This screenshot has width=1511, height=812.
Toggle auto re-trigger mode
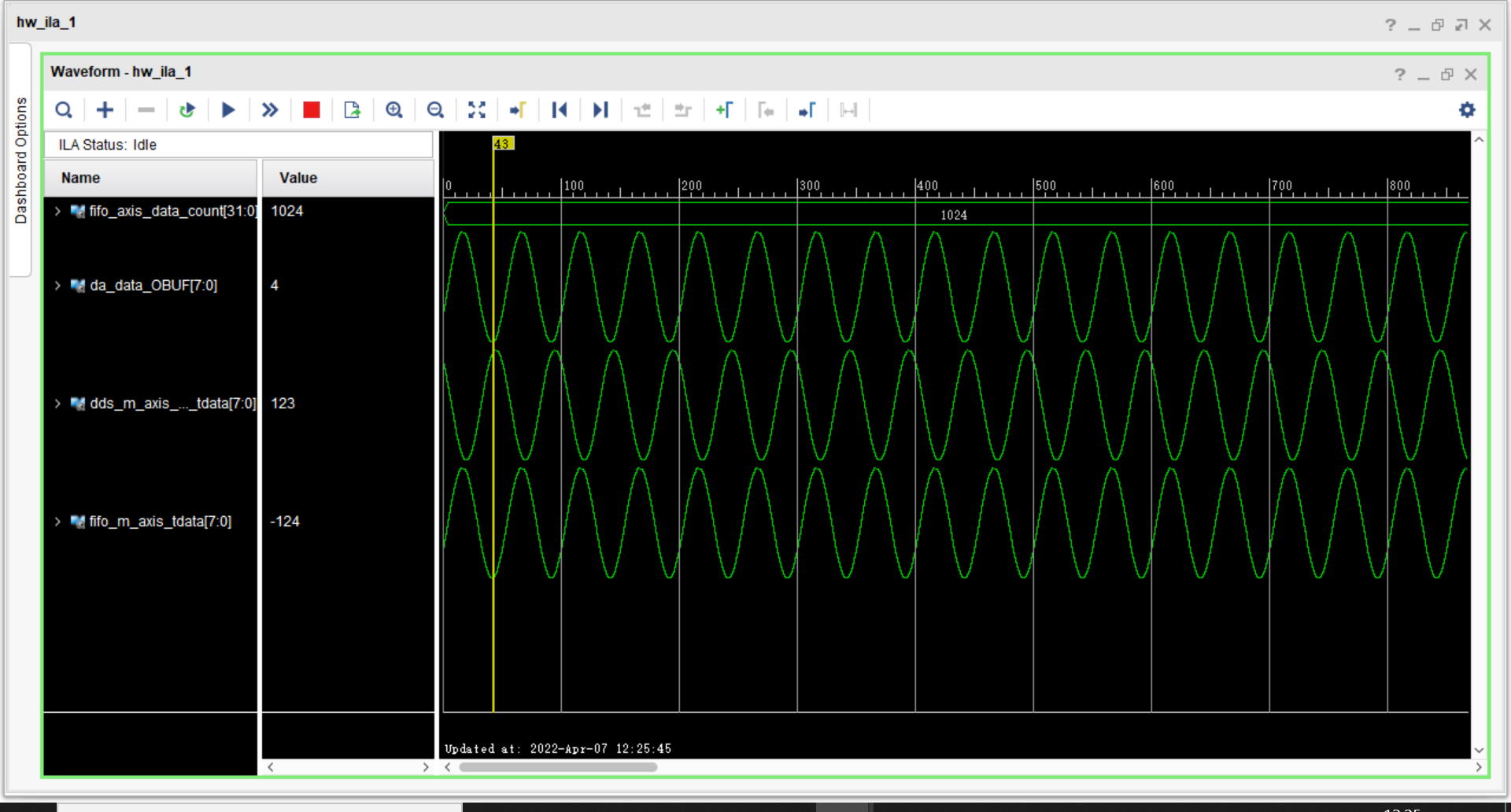pyautogui.click(x=187, y=110)
